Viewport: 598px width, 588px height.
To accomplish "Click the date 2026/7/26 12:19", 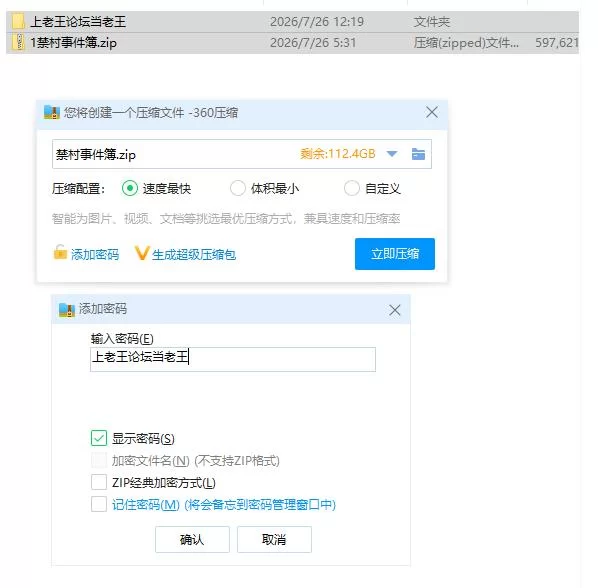I will [x=317, y=22].
